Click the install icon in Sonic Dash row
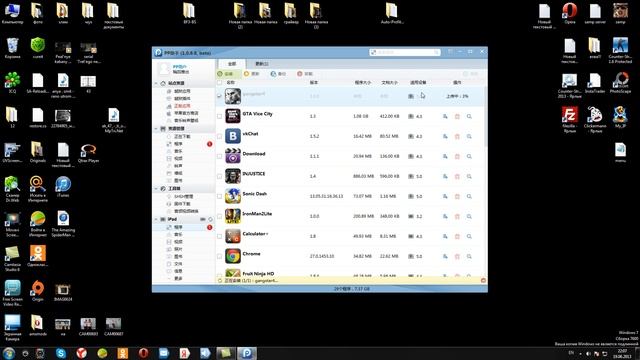 [445, 196]
